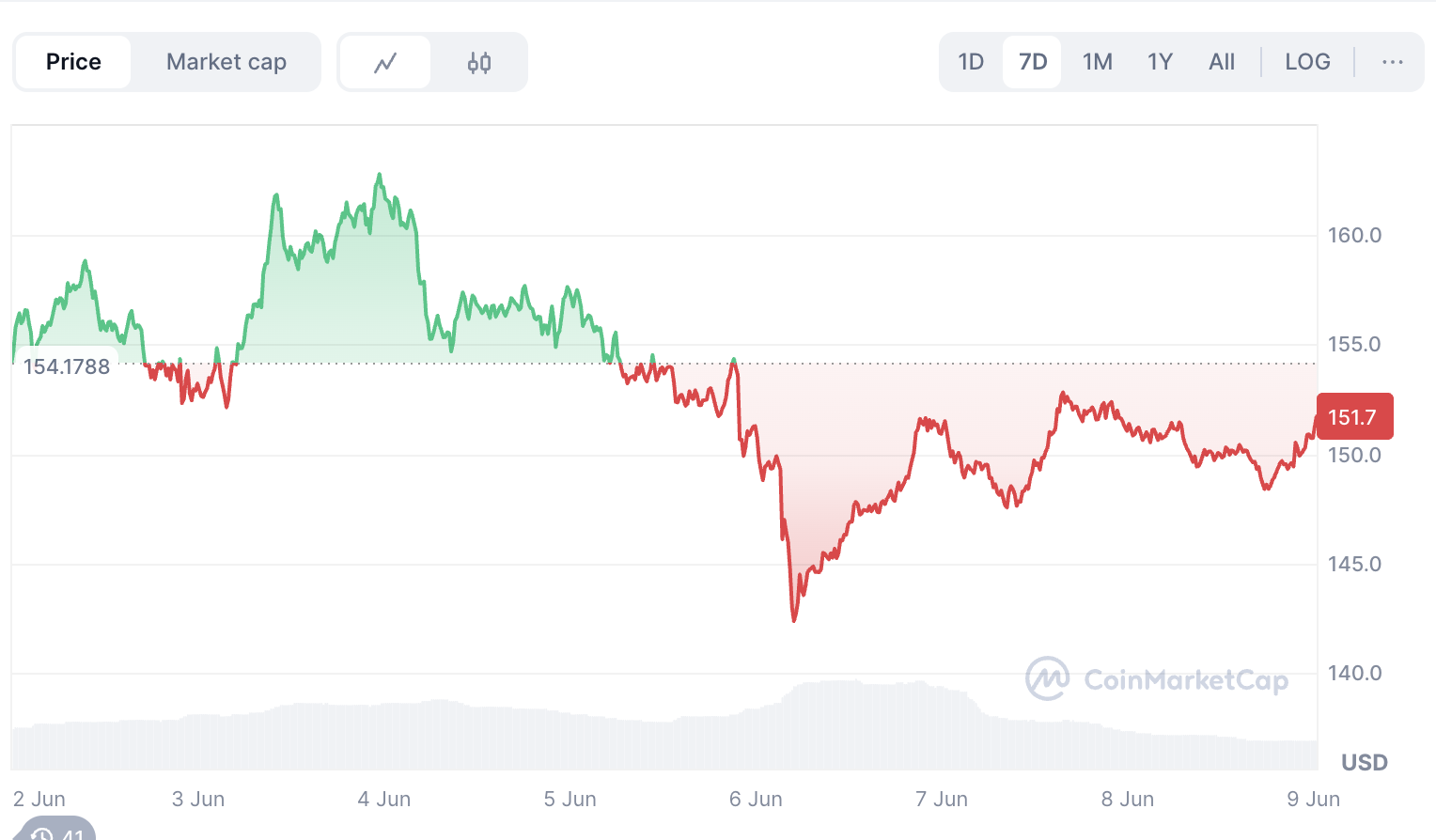Switch to candlestick chart view icon
Image resolution: width=1436 pixels, height=840 pixels.
479,63
